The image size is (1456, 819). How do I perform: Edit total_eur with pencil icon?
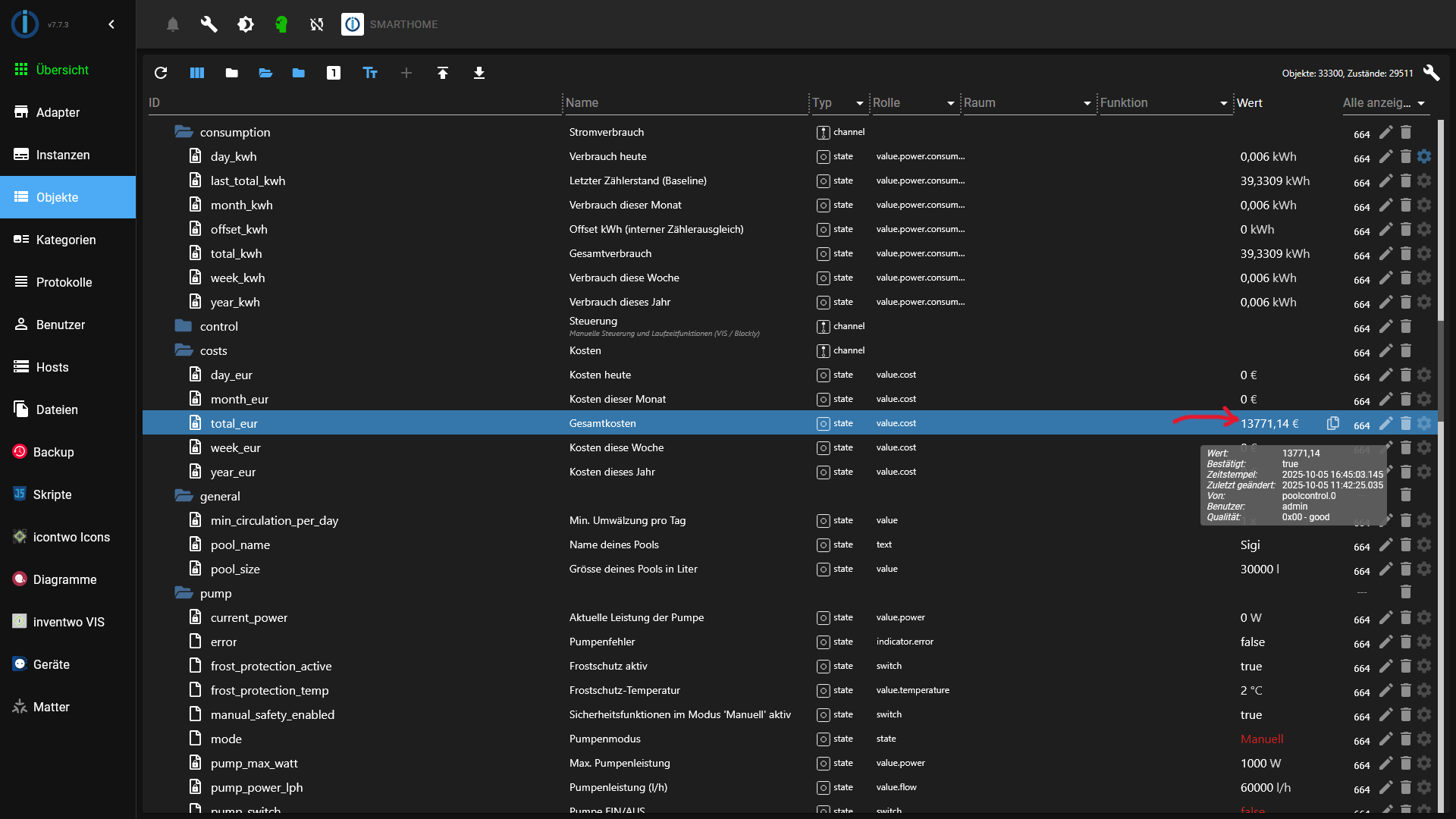1385,423
